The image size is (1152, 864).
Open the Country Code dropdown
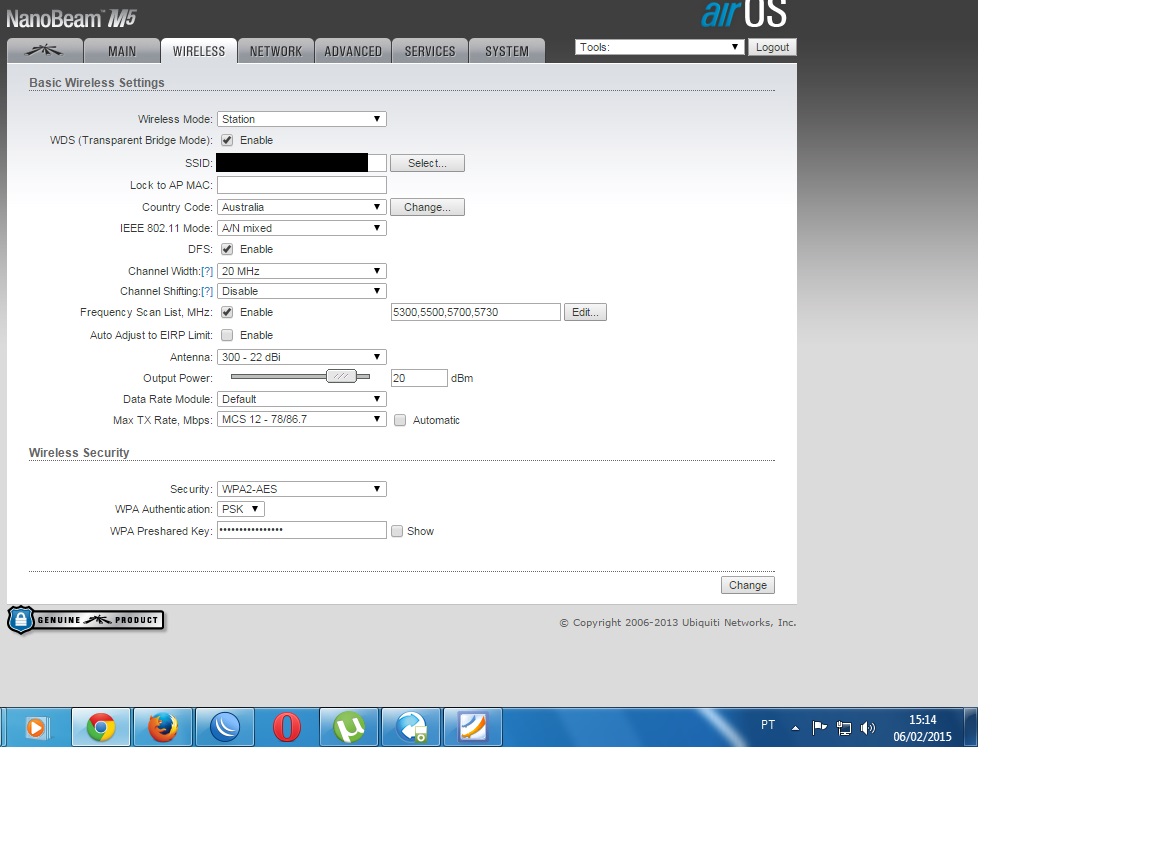[x=301, y=207]
